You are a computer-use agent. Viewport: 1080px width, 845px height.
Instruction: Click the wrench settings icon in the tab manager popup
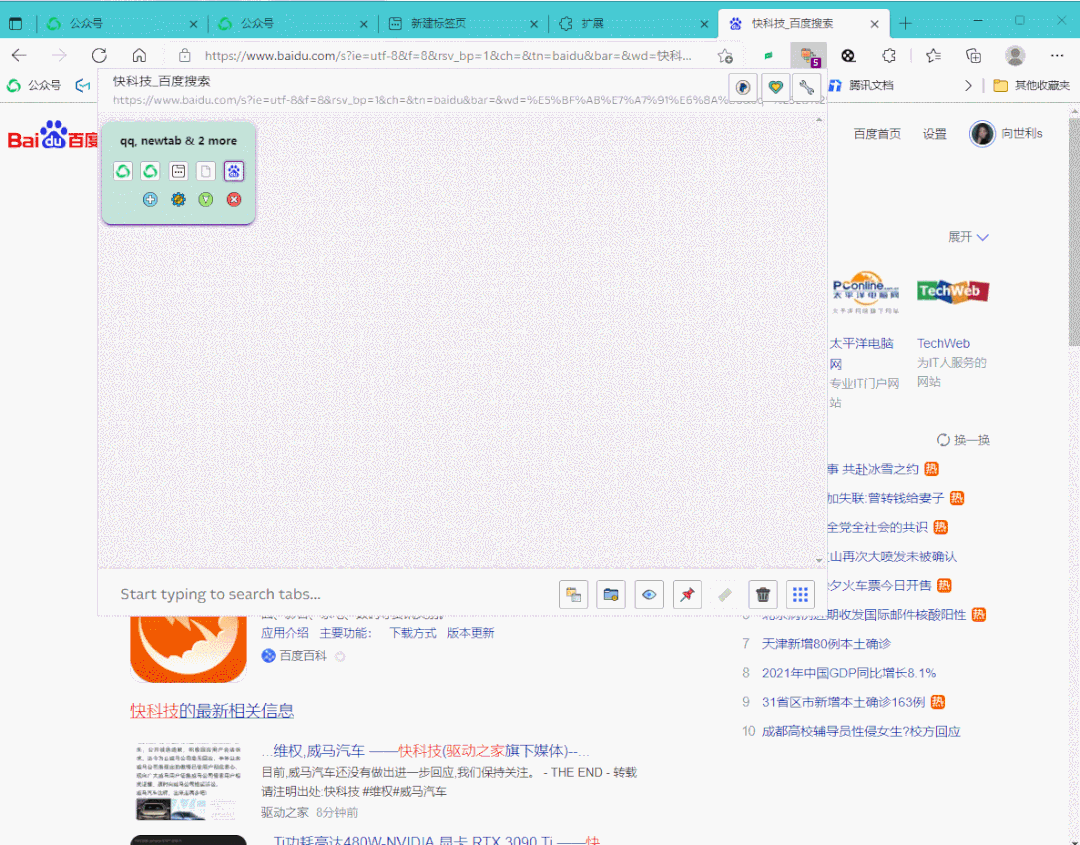tap(806, 87)
